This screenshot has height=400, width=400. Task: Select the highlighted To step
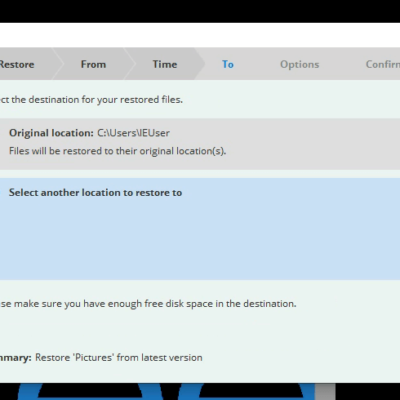pyautogui.click(x=228, y=64)
